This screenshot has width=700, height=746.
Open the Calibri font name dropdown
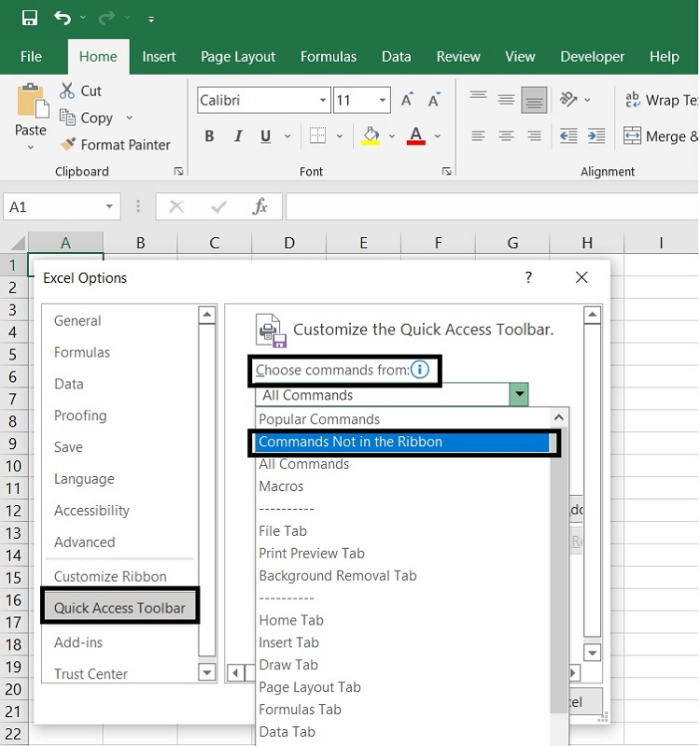[x=323, y=100]
